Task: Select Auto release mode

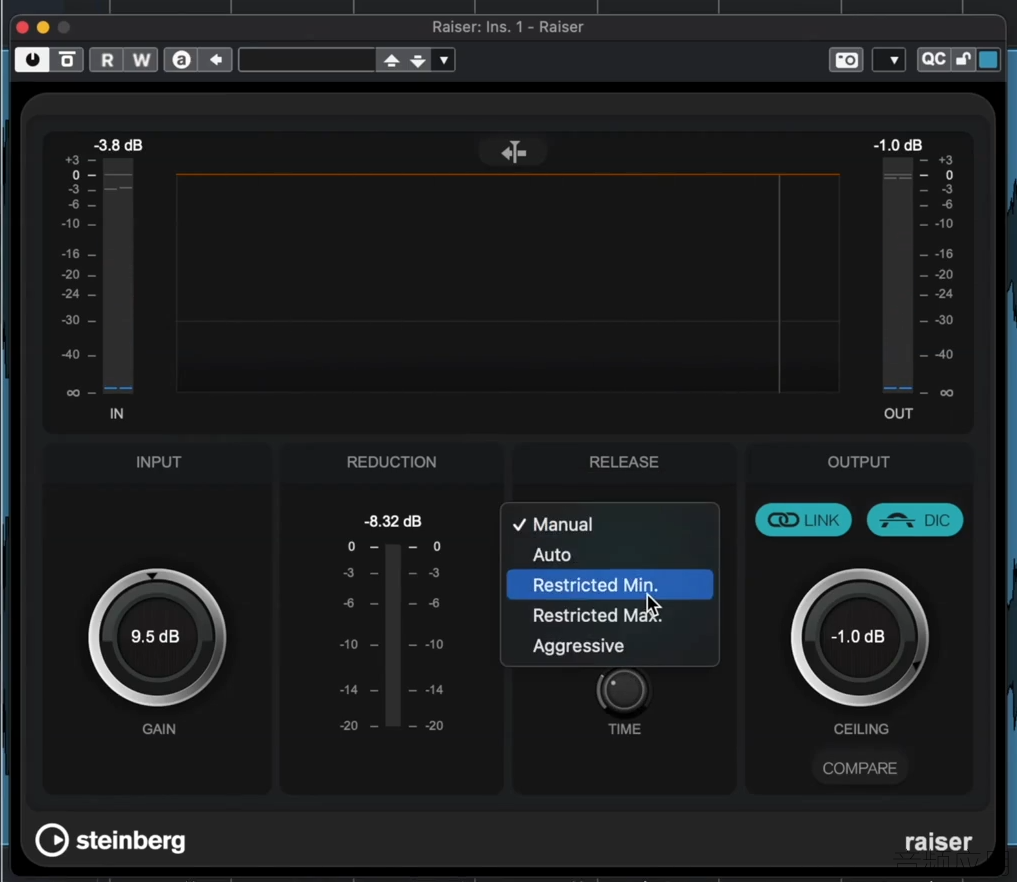Action: (610, 554)
